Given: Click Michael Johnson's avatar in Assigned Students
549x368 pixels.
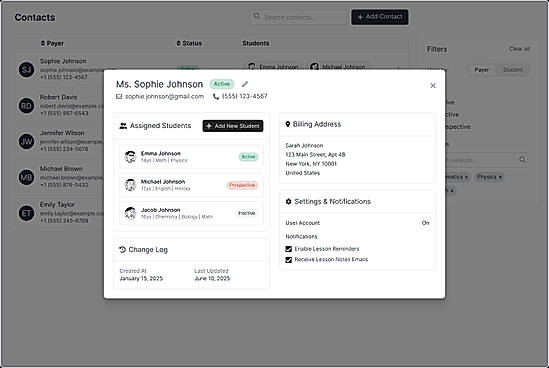Looking at the screenshot, I should pyautogui.click(x=131, y=185).
